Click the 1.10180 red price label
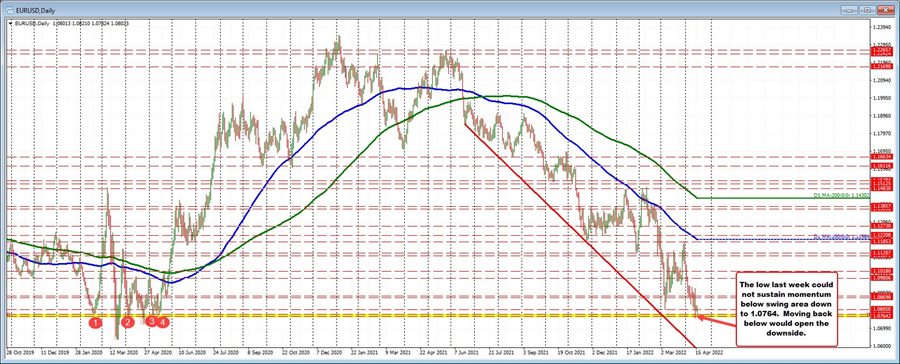 882,270
